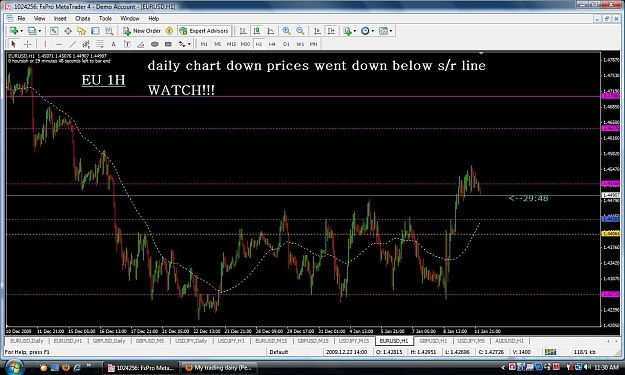The width and height of the screenshot is (625, 375).
Task: Click the 11:30 AM system clock
Action: [606, 367]
